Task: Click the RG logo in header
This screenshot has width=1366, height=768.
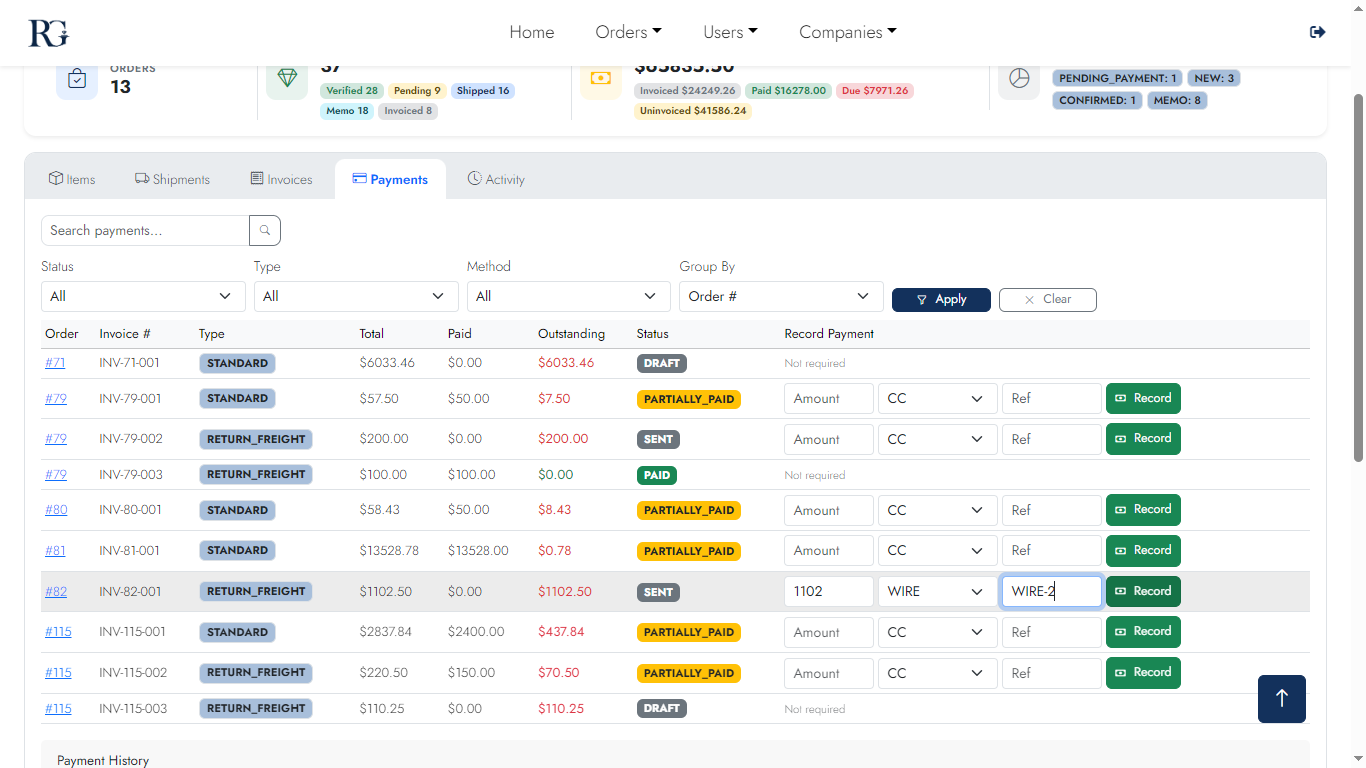Action: coord(48,33)
